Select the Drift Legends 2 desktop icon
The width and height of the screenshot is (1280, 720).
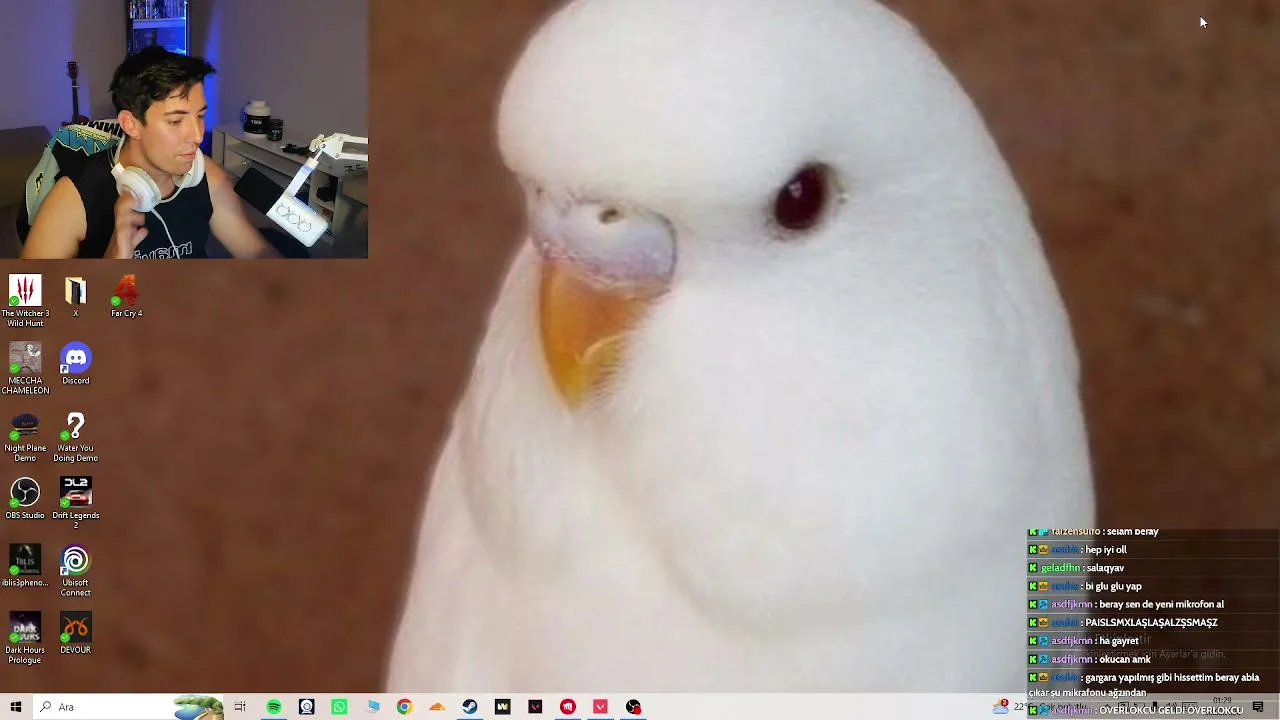coord(75,503)
